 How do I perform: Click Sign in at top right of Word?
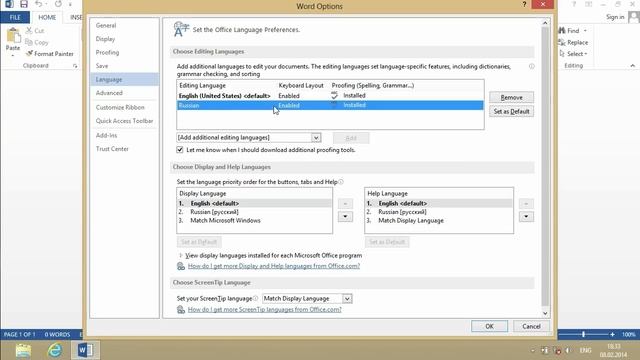tap(615, 17)
